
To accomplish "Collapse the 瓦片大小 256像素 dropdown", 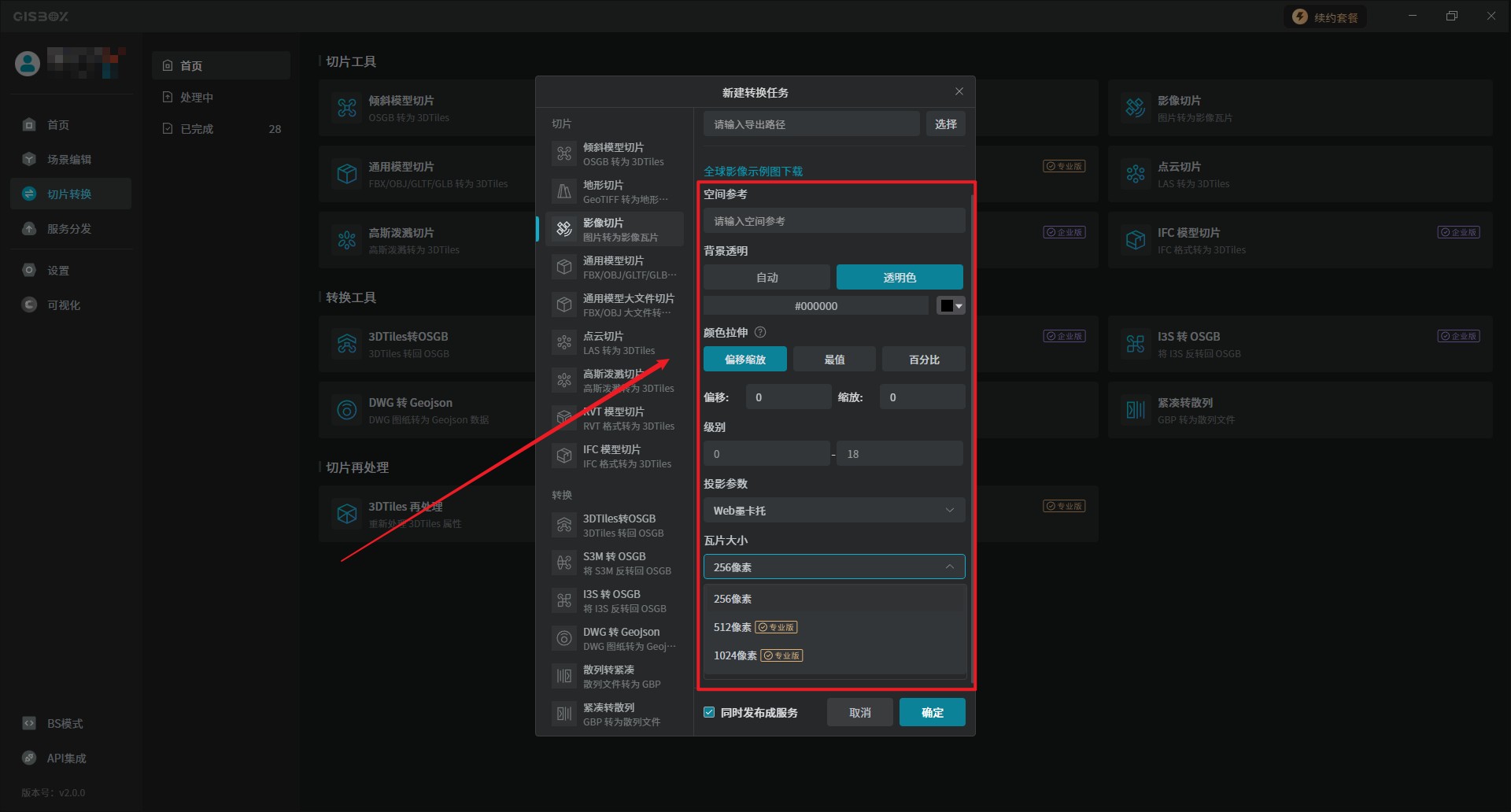I will pos(833,567).
